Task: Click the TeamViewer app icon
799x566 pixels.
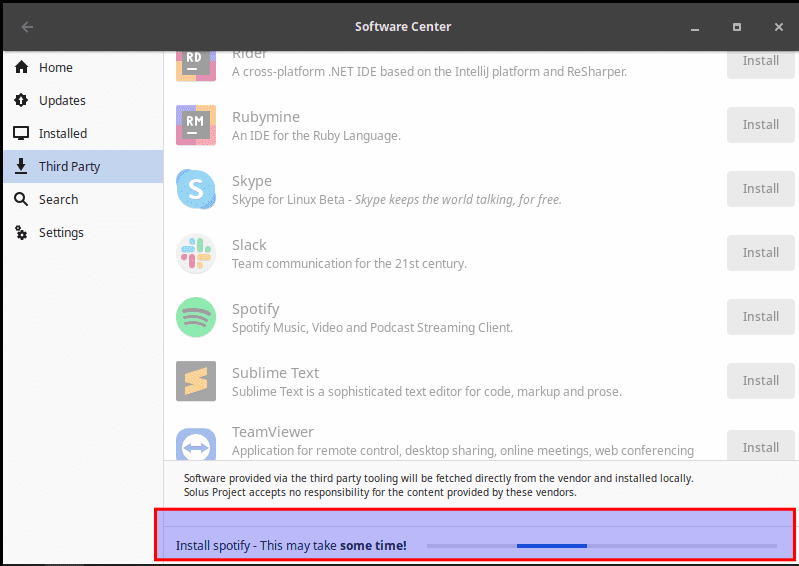Action: [196, 444]
